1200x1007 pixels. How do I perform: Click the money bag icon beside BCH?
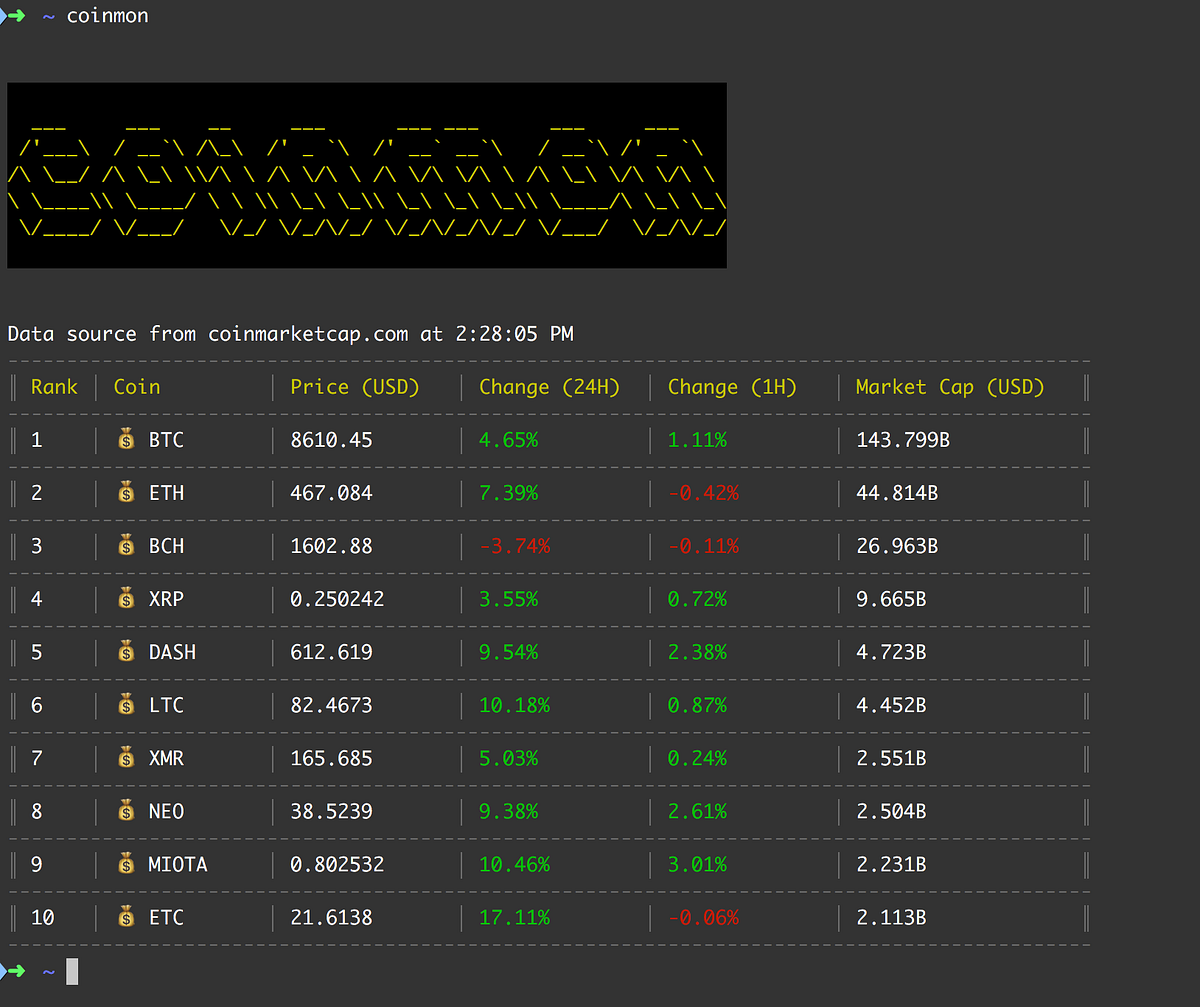[126, 545]
